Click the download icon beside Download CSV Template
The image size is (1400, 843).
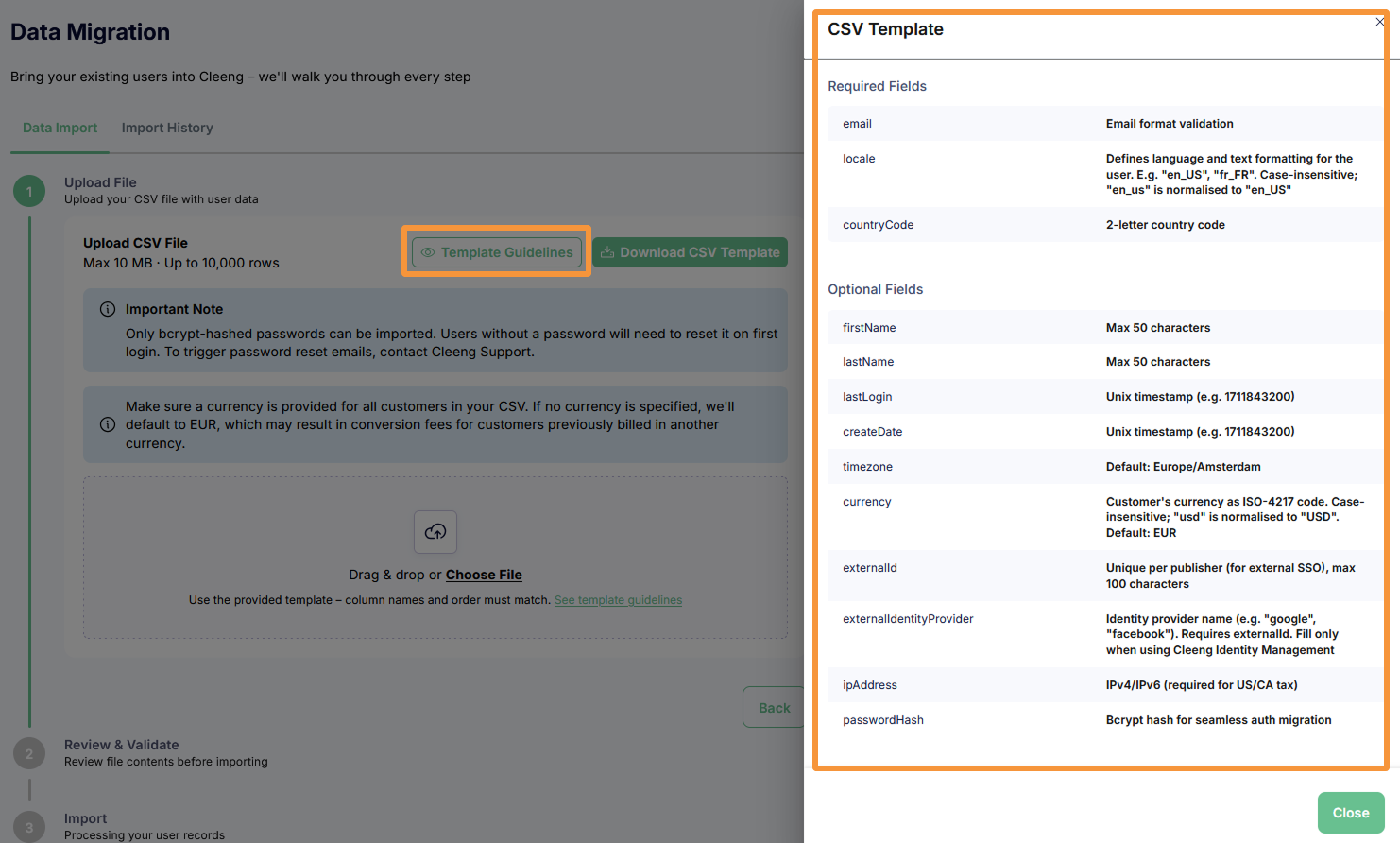coord(607,252)
